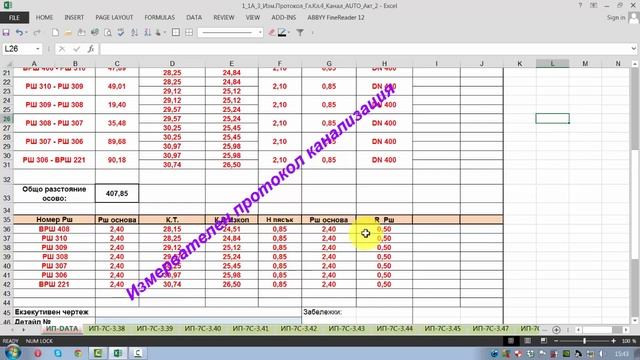The image size is (640, 360).
Task: Select cell with value 407,85
Action: [x=117, y=193]
